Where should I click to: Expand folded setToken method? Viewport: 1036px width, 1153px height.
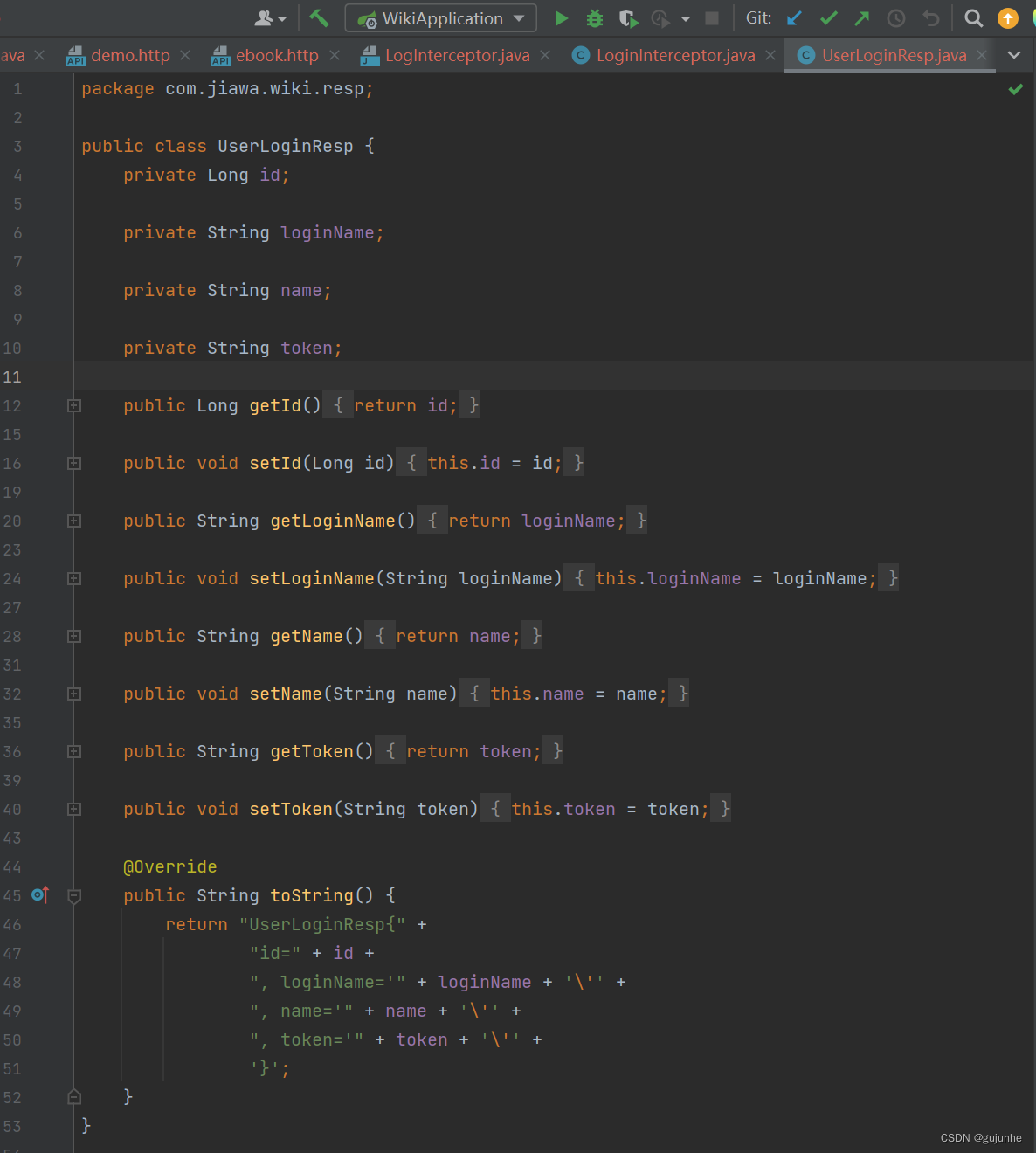pos(74,809)
